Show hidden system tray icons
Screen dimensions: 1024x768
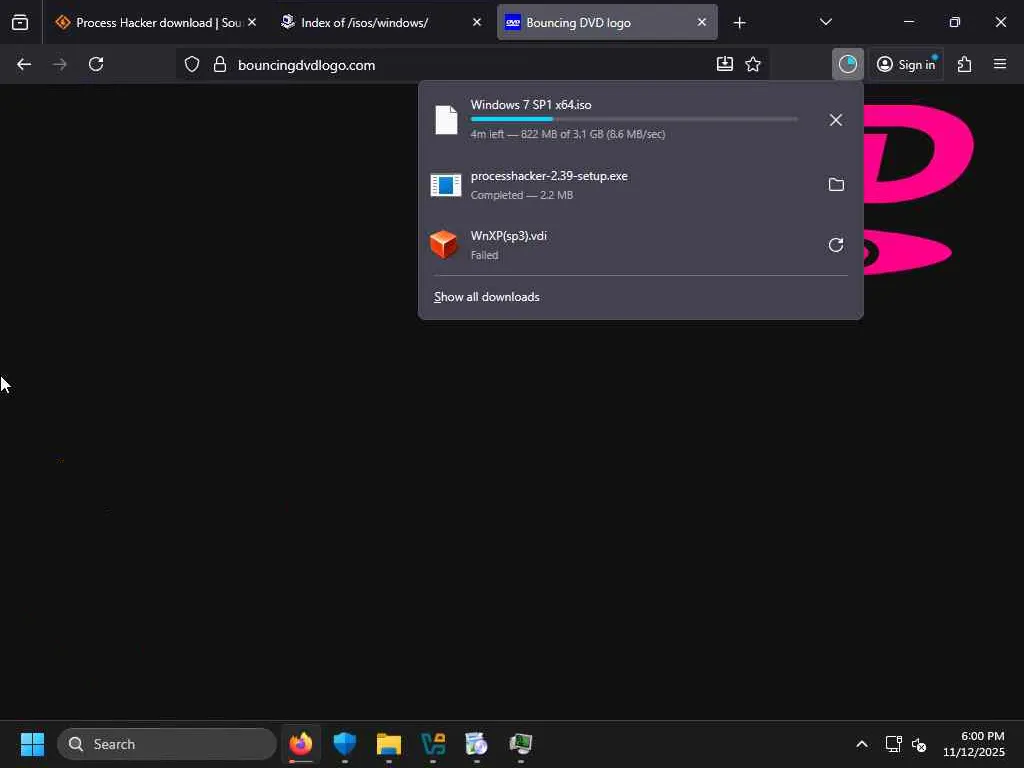(861, 744)
